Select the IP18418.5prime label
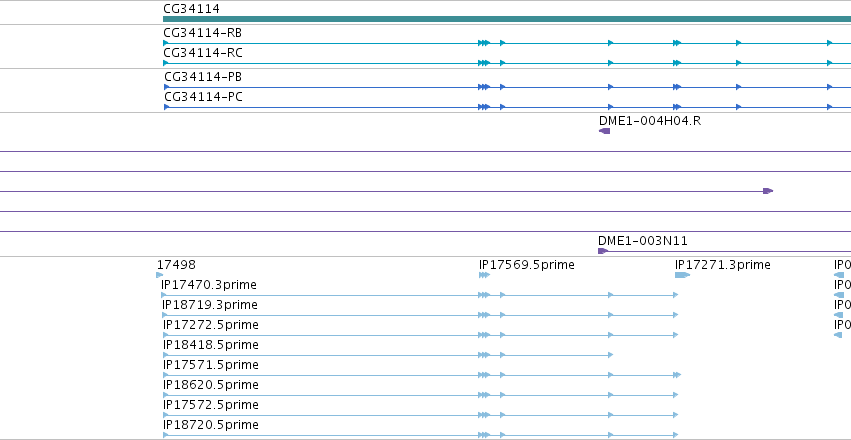851x440 pixels. 211,345
